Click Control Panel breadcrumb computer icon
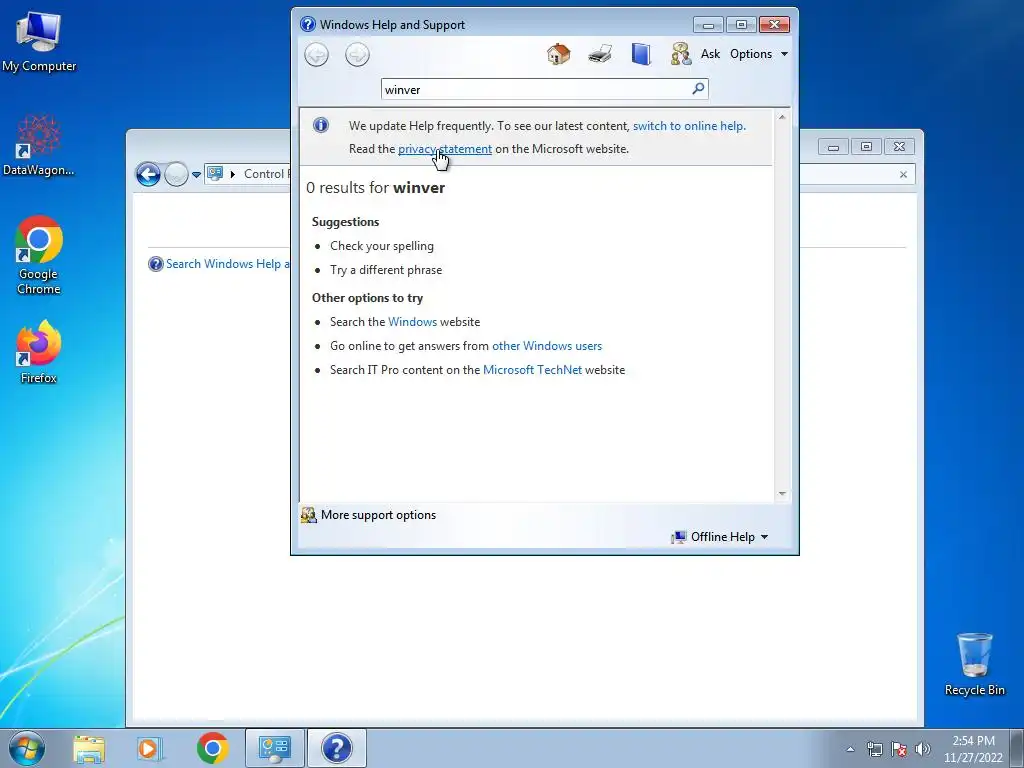1024x768 pixels. [215, 173]
